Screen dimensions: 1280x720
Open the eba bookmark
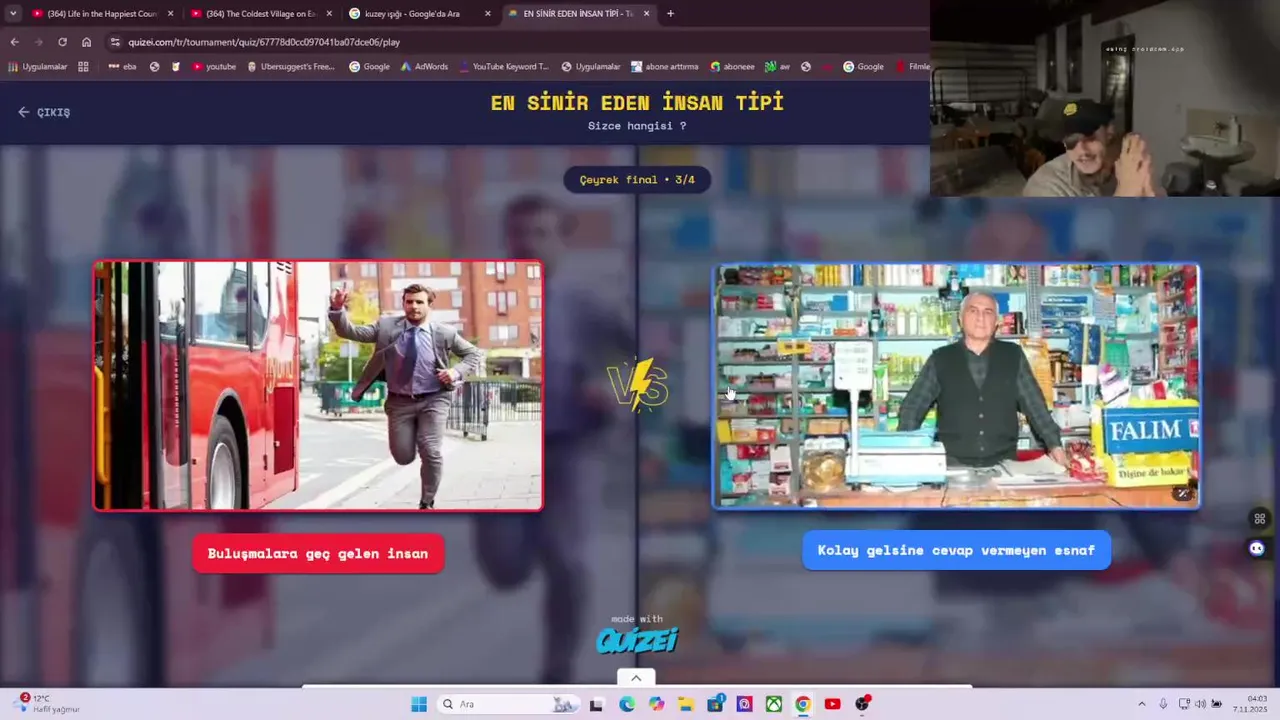point(122,67)
